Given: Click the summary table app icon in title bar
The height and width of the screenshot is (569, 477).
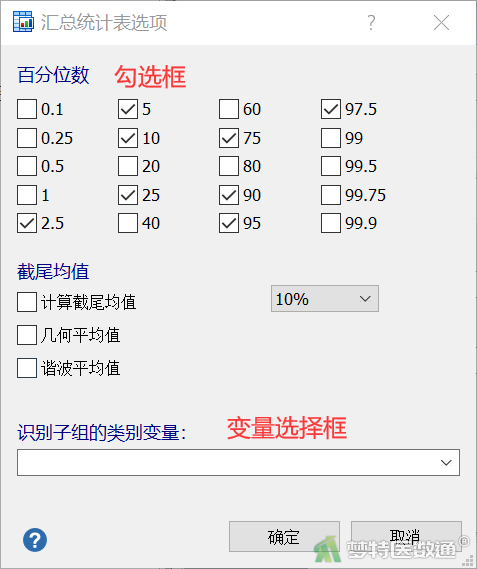Looking at the screenshot, I should point(23,22).
